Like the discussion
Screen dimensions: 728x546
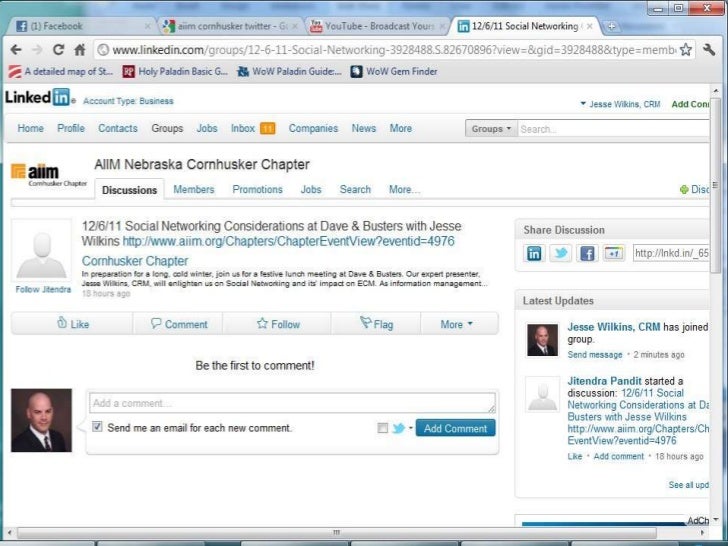click(x=72, y=324)
